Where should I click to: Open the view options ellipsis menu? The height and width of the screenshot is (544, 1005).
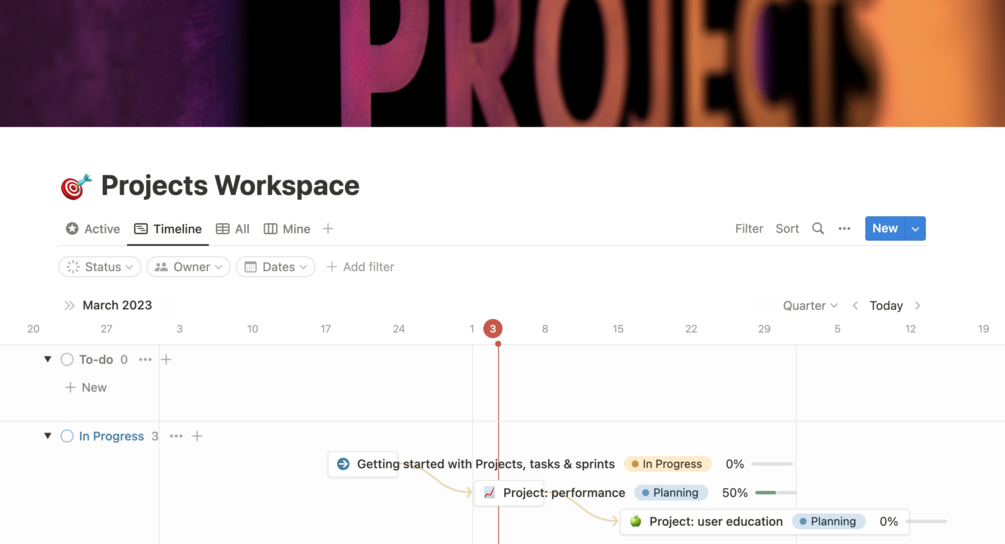click(845, 229)
